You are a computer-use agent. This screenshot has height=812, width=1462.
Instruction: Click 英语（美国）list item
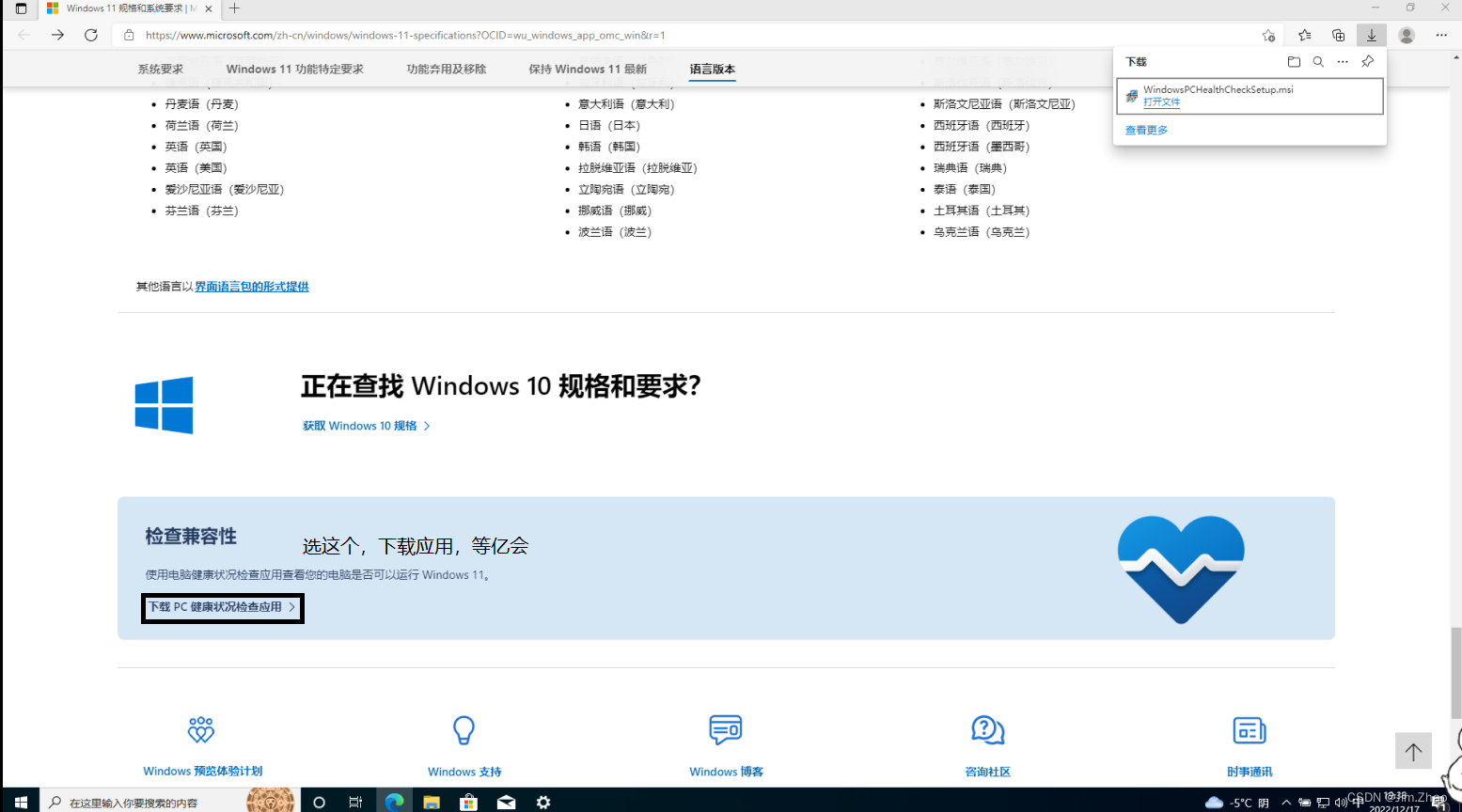tap(196, 167)
